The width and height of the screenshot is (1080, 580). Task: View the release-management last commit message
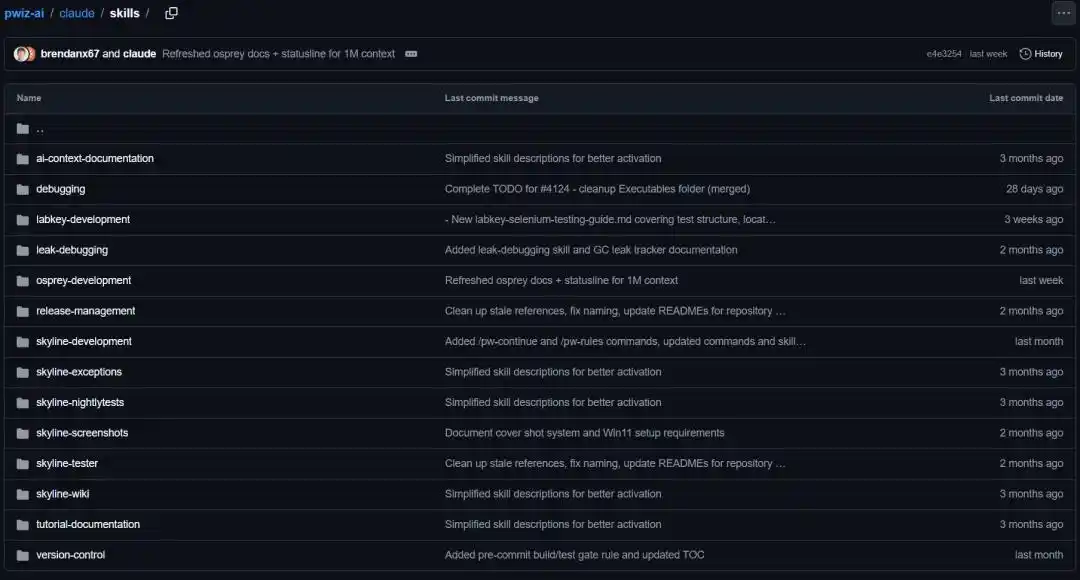click(x=614, y=311)
